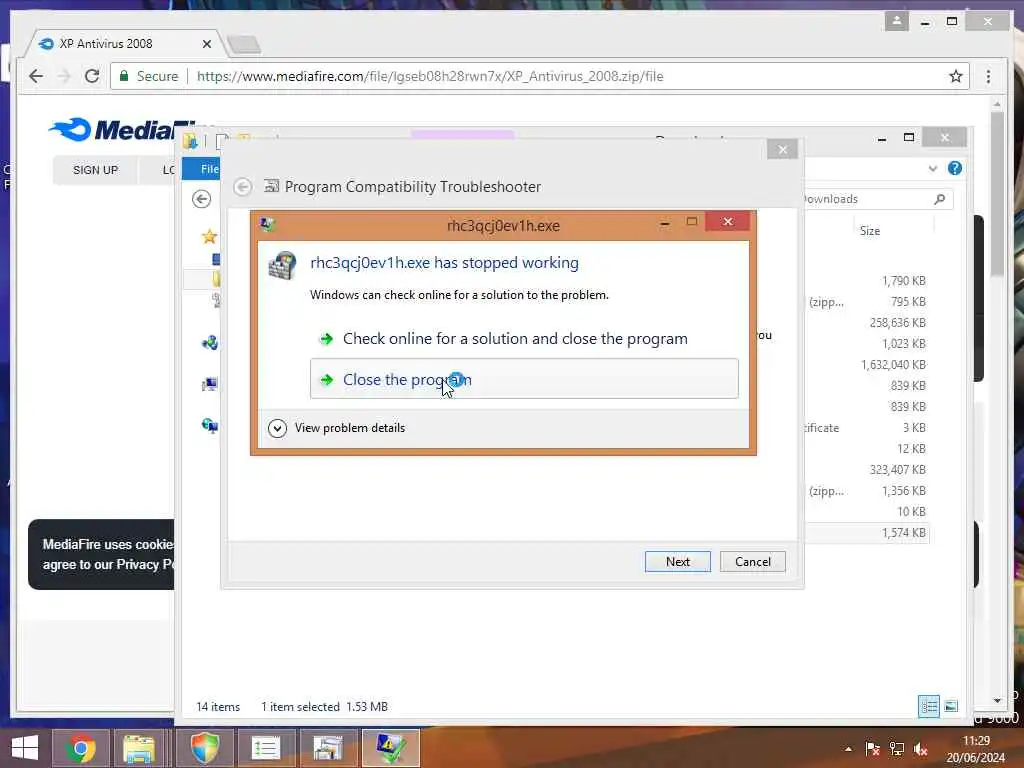This screenshot has height=768, width=1024.
Task: Close the XP Antivirus 2008 tab
Action: [206, 44]
